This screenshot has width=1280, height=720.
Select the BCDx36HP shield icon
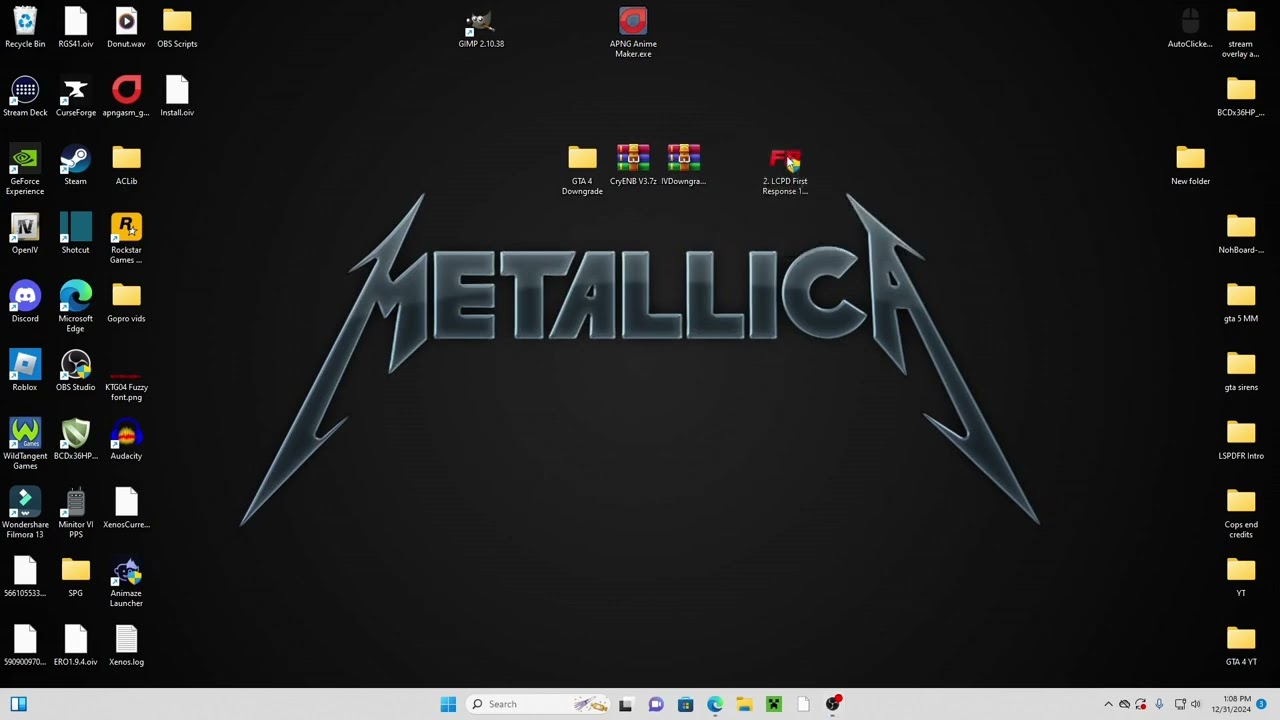pos(76,440)
